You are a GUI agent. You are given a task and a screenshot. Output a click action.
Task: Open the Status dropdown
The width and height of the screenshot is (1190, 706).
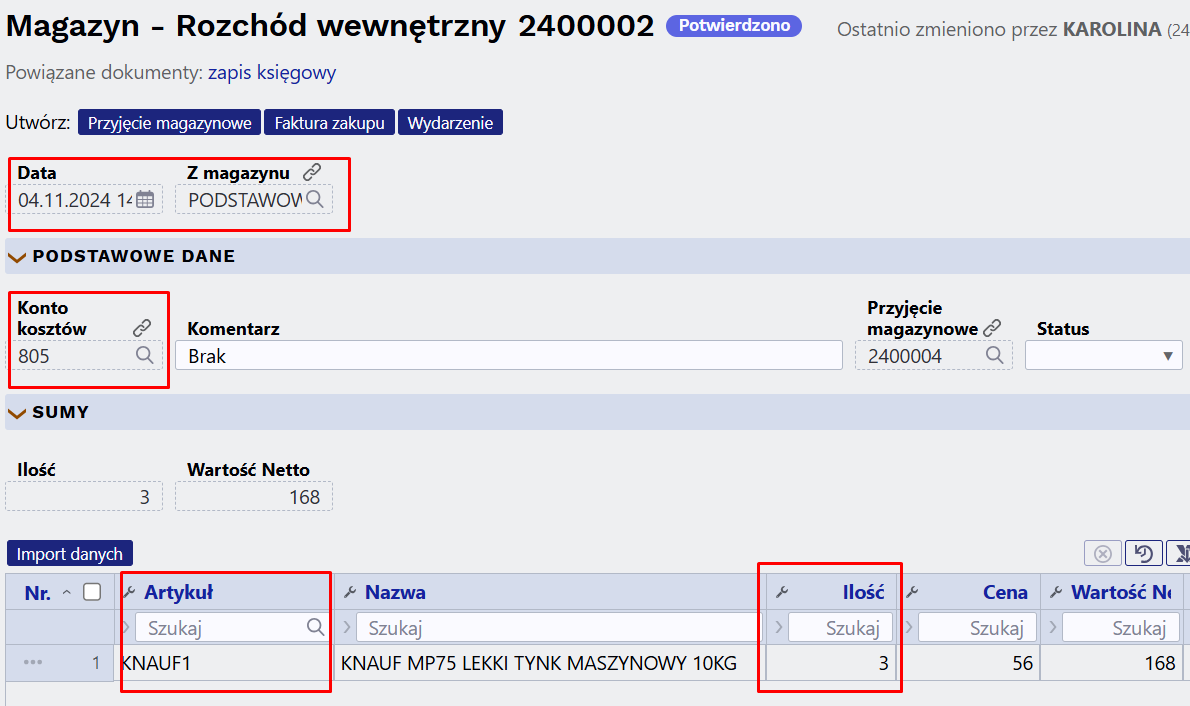pos(1103,355)
